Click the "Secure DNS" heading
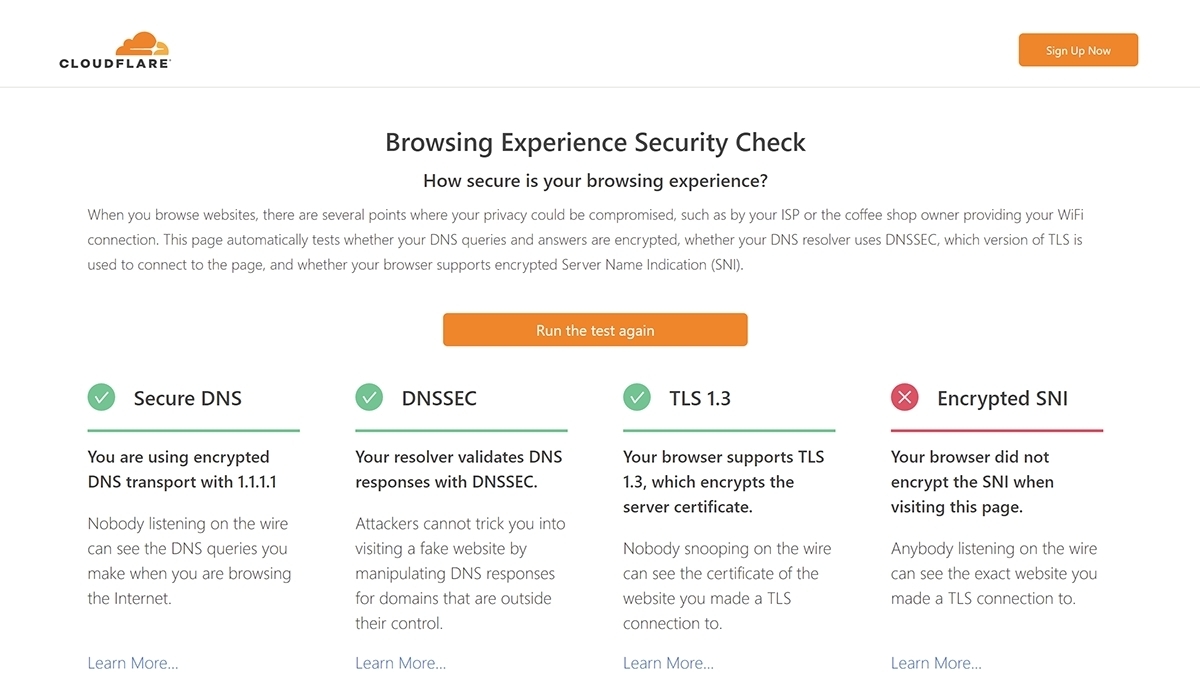 [188, 398]
